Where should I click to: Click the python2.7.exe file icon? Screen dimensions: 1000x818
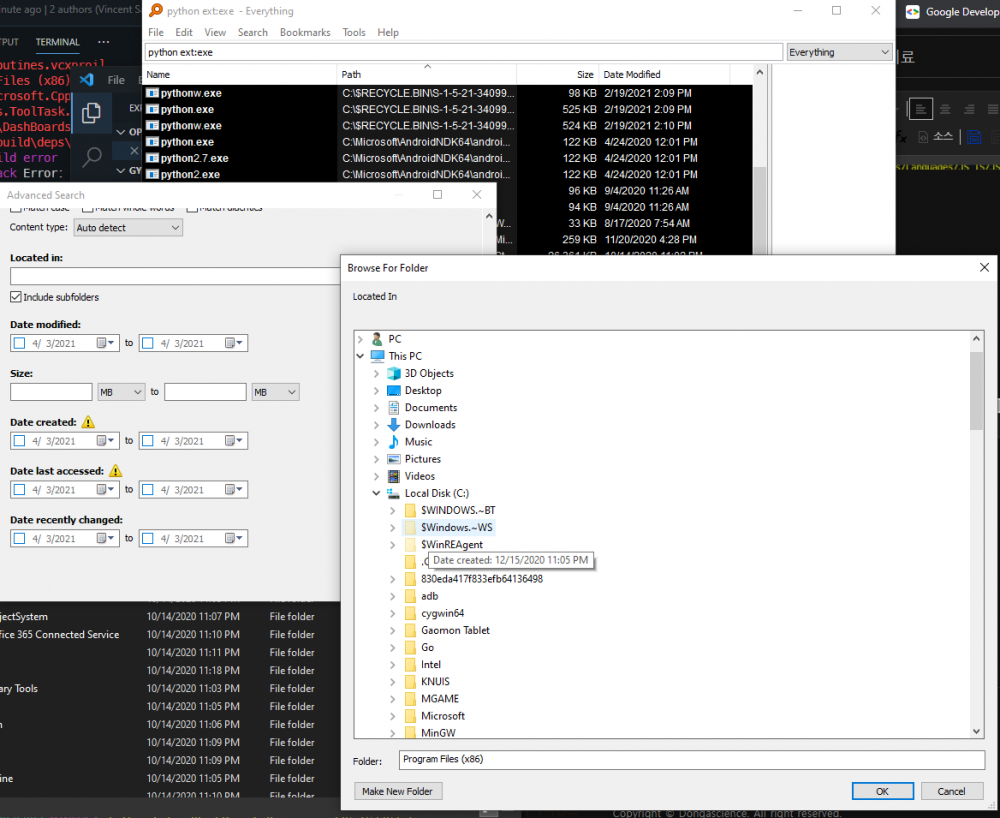pyautogui.click(x=152, y=158)
